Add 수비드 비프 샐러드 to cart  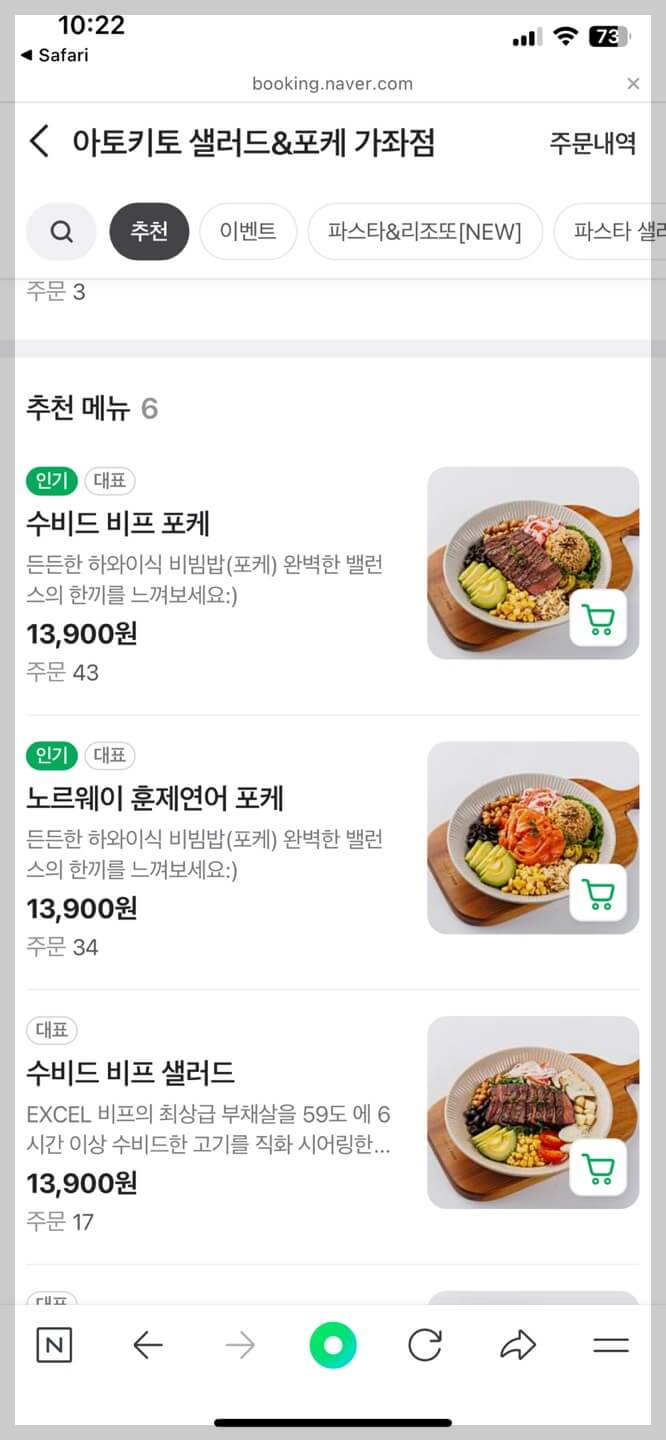pos(598,1169)
